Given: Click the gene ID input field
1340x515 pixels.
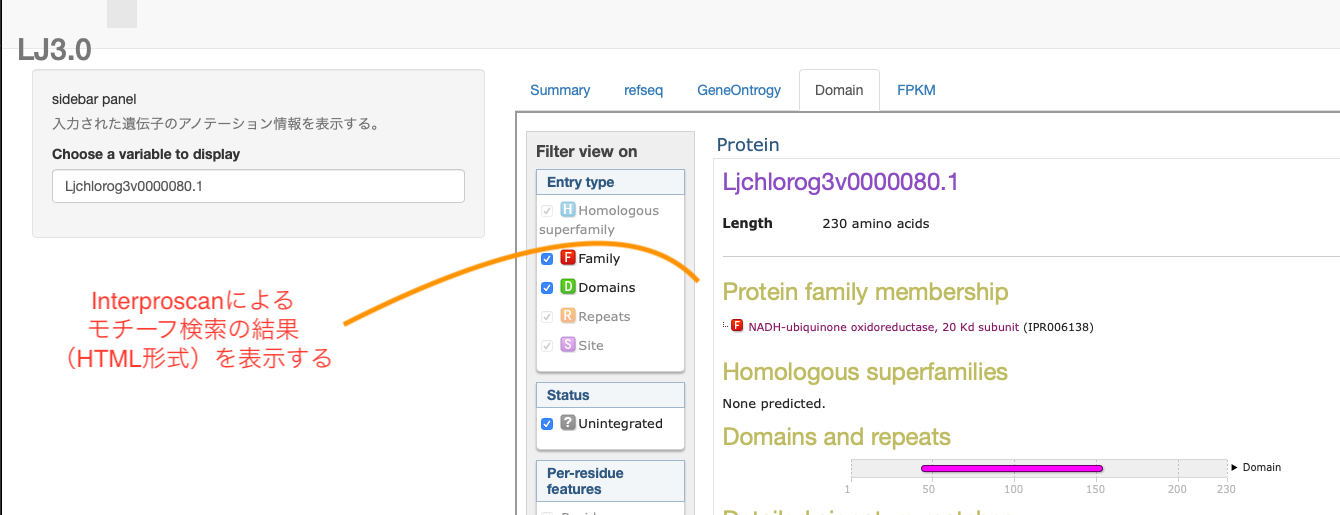Looking at the screenshot, I should [258, 186].
